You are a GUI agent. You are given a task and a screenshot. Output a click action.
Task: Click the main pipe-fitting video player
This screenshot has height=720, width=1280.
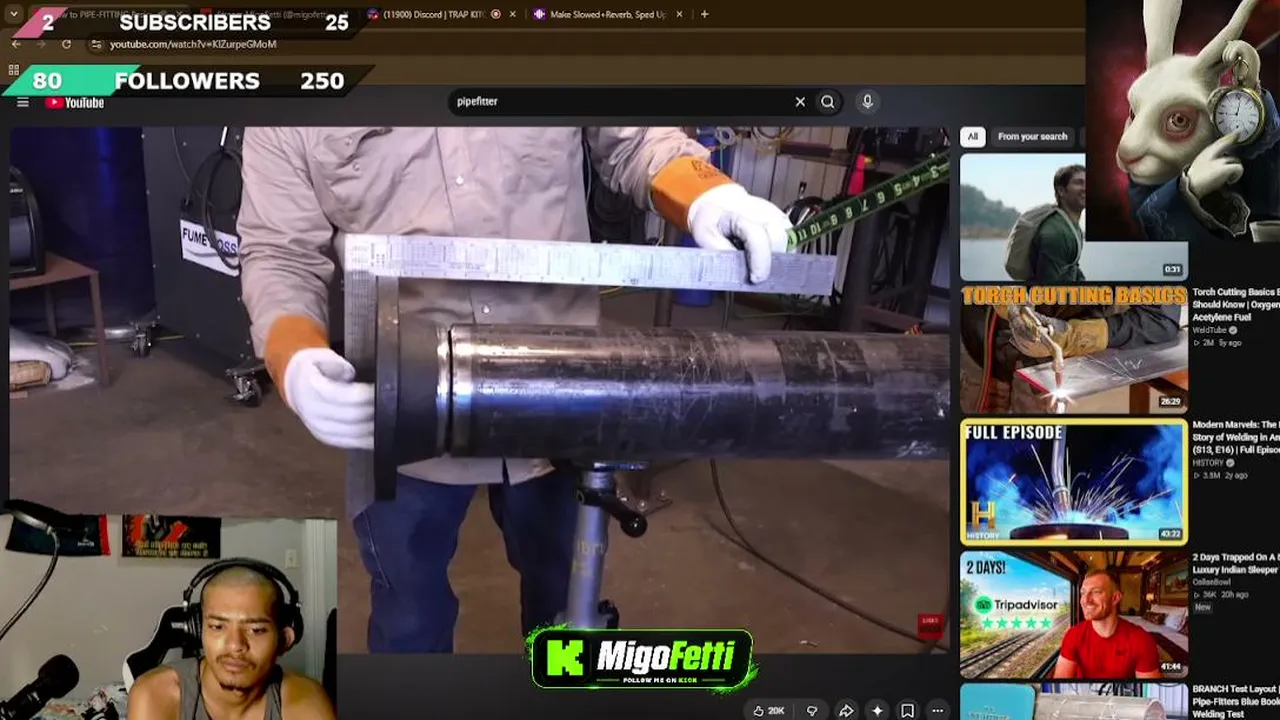[x=480, y=390]
